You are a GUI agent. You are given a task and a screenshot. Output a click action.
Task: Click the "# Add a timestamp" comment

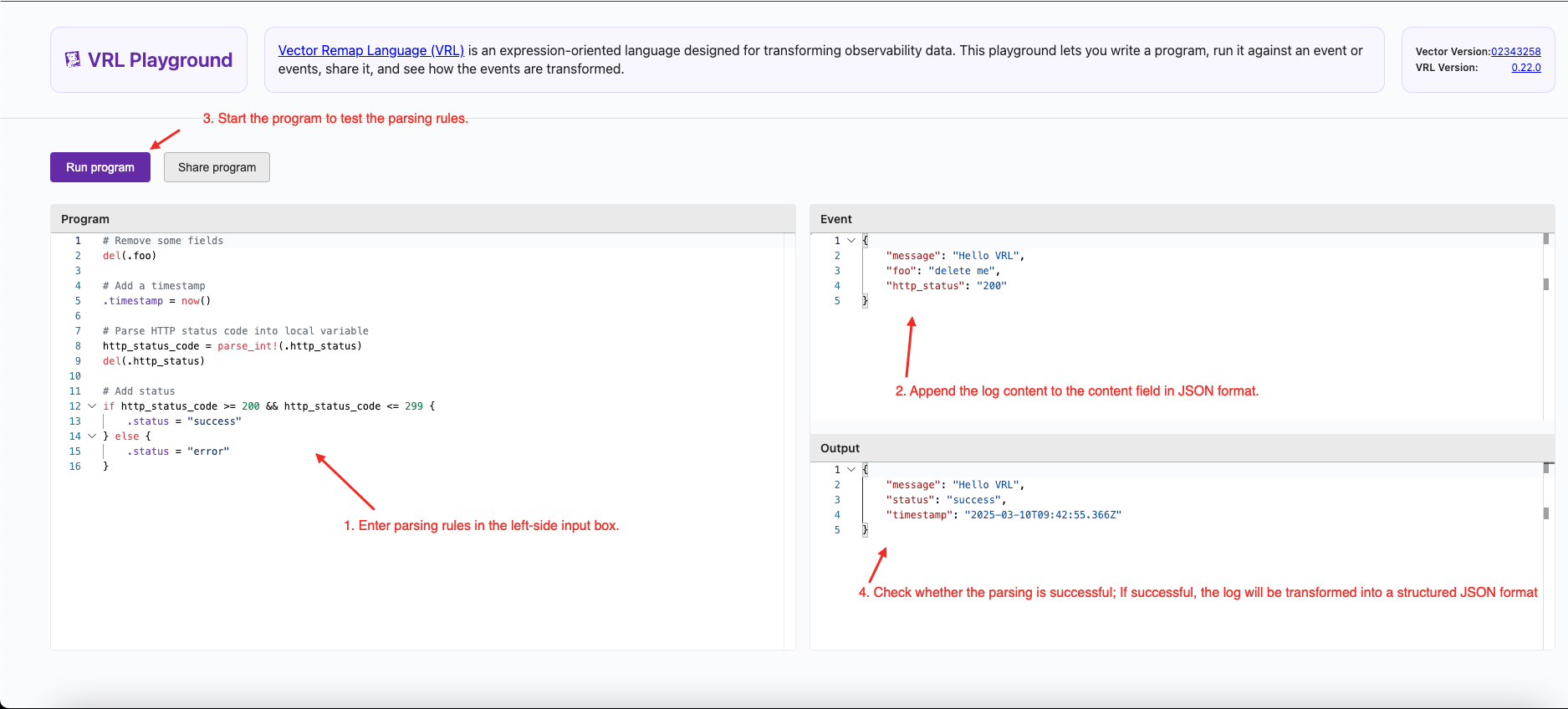(x=154, y=286)
